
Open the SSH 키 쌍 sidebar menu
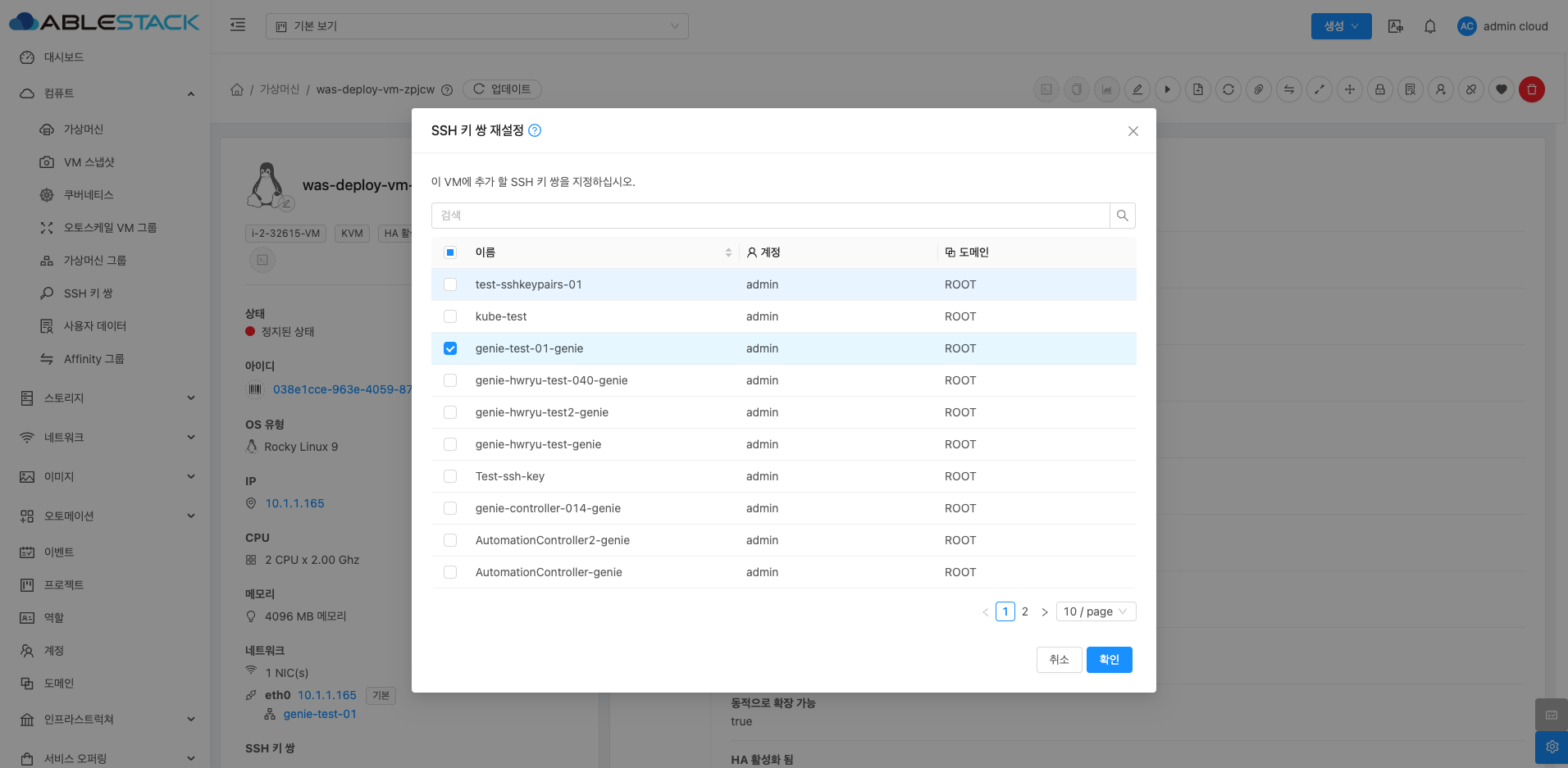point(89,293)
